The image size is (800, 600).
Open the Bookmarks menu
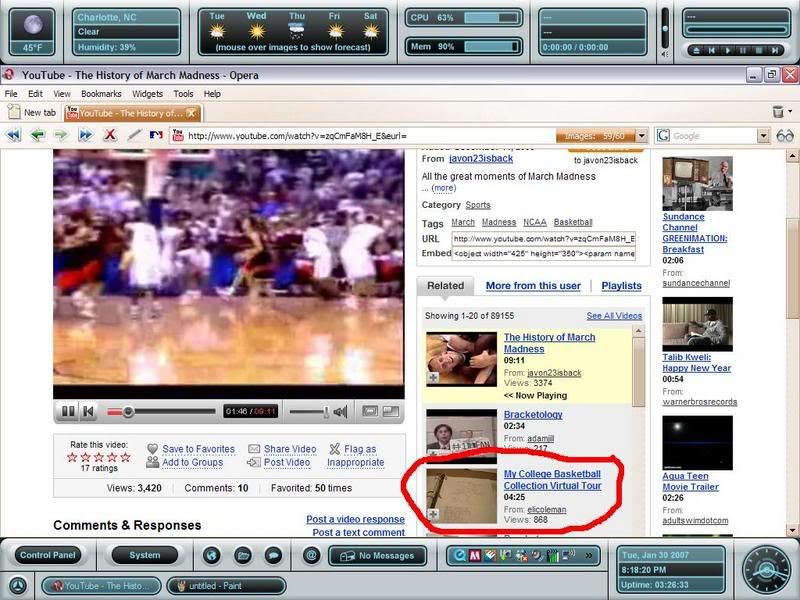(x=101, y=94)
